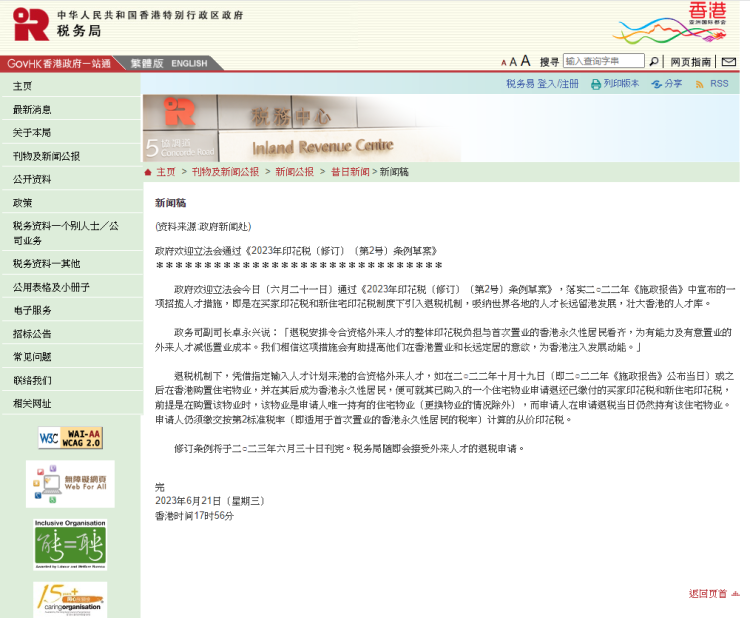
Task: Click the printer icon for print version
Action: tap(596, 84)
